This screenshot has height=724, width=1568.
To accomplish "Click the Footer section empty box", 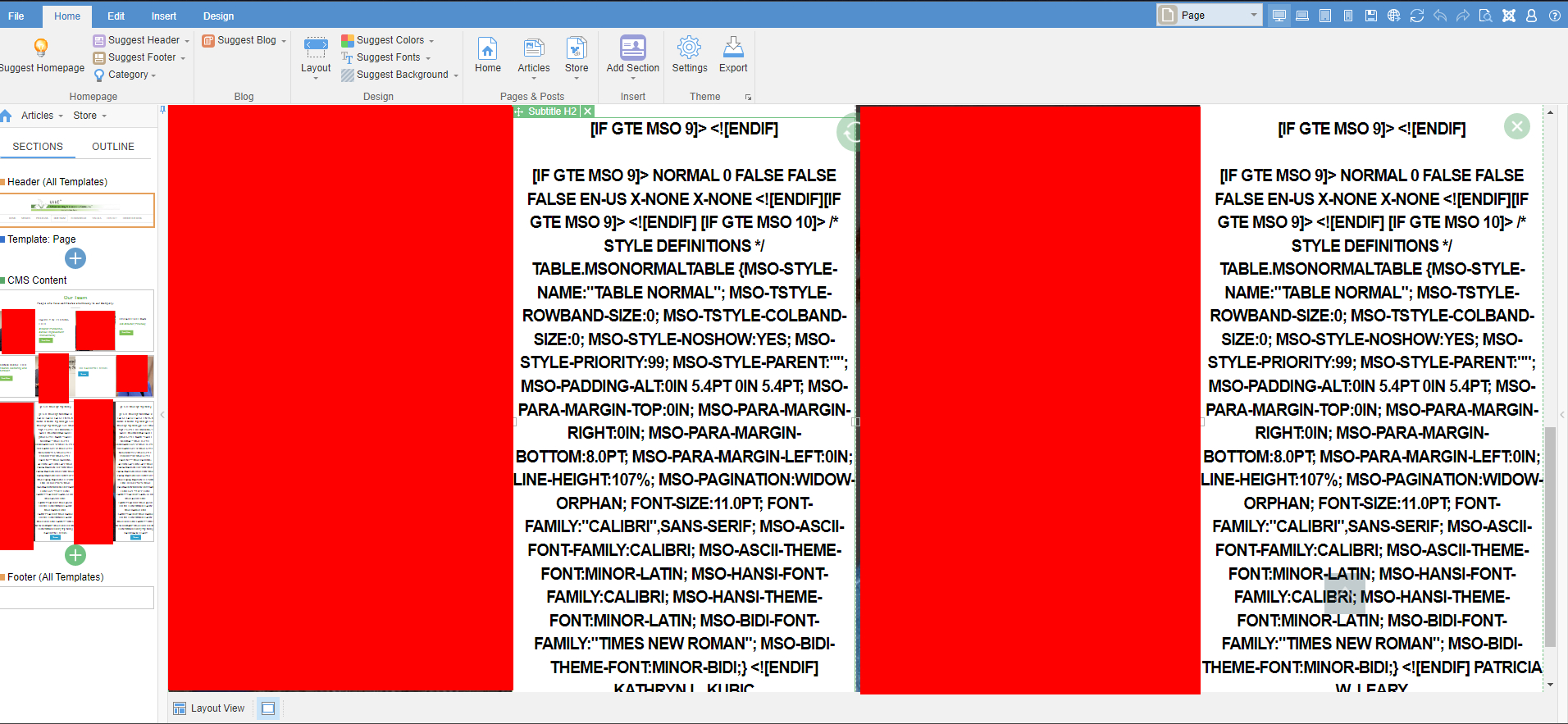I will (77, 598).
